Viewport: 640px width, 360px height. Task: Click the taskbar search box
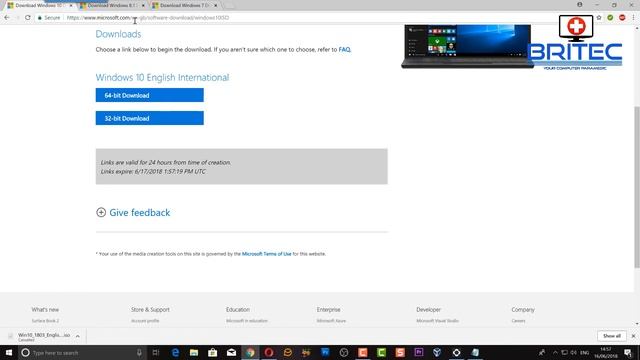[x=82, y=353]
